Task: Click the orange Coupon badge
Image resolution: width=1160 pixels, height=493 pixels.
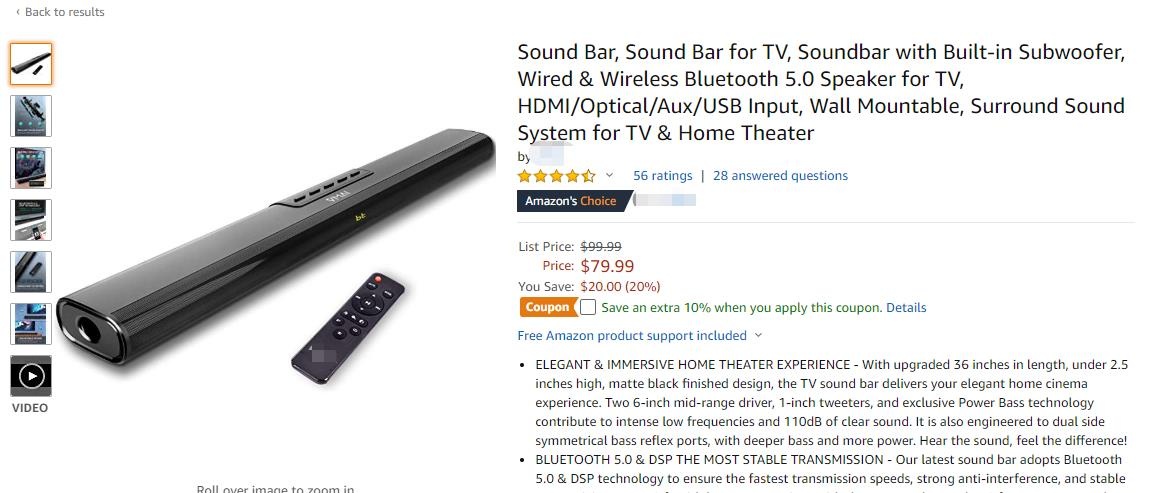Action: 547,307
